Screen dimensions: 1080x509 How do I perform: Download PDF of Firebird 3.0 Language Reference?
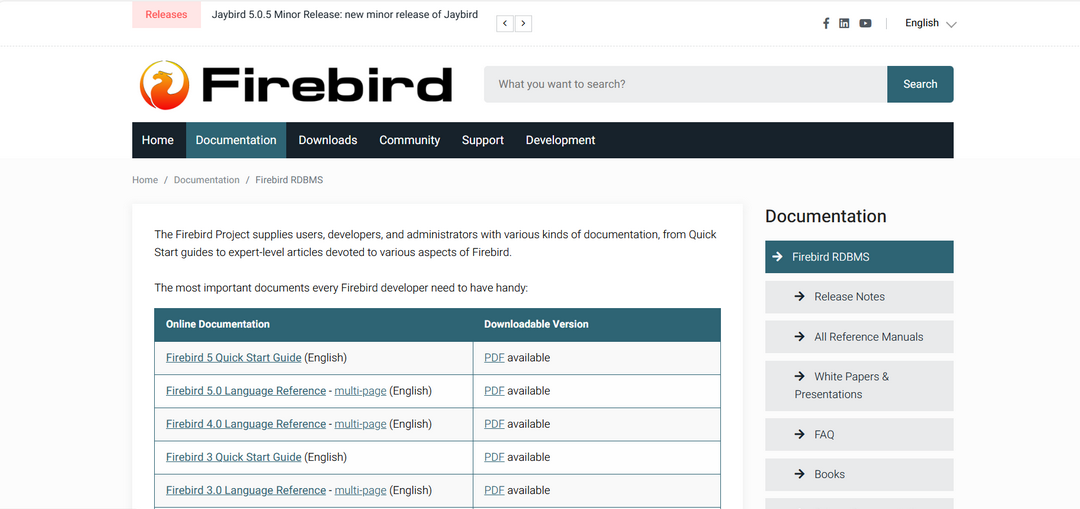click(495, 490)
